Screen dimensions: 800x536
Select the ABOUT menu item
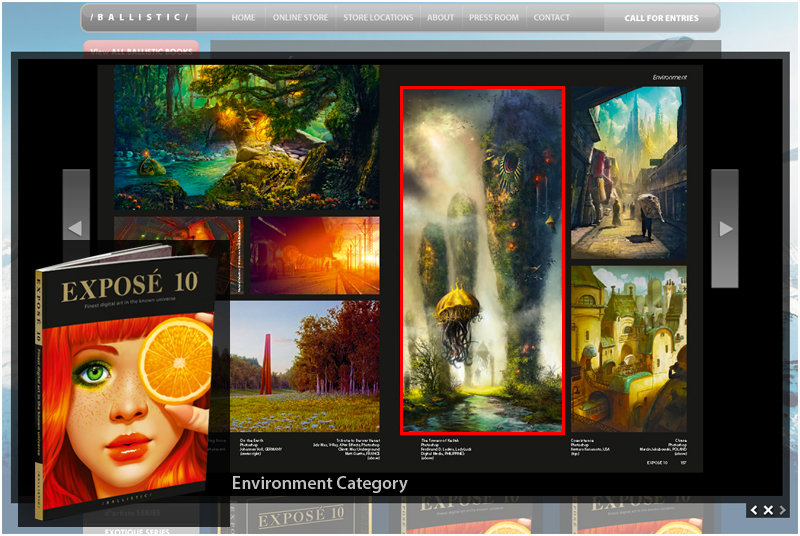(x=440, y=18)
